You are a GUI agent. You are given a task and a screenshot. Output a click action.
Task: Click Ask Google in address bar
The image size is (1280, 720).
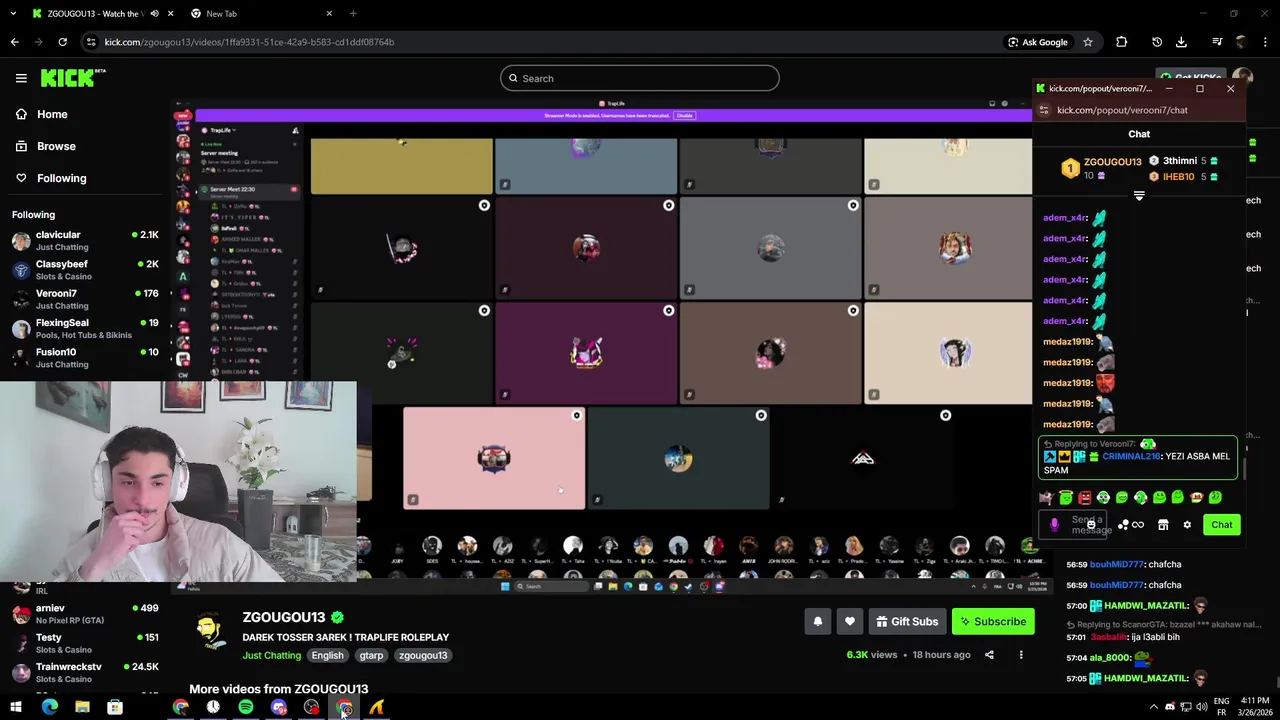click(x=1038, y=42)
